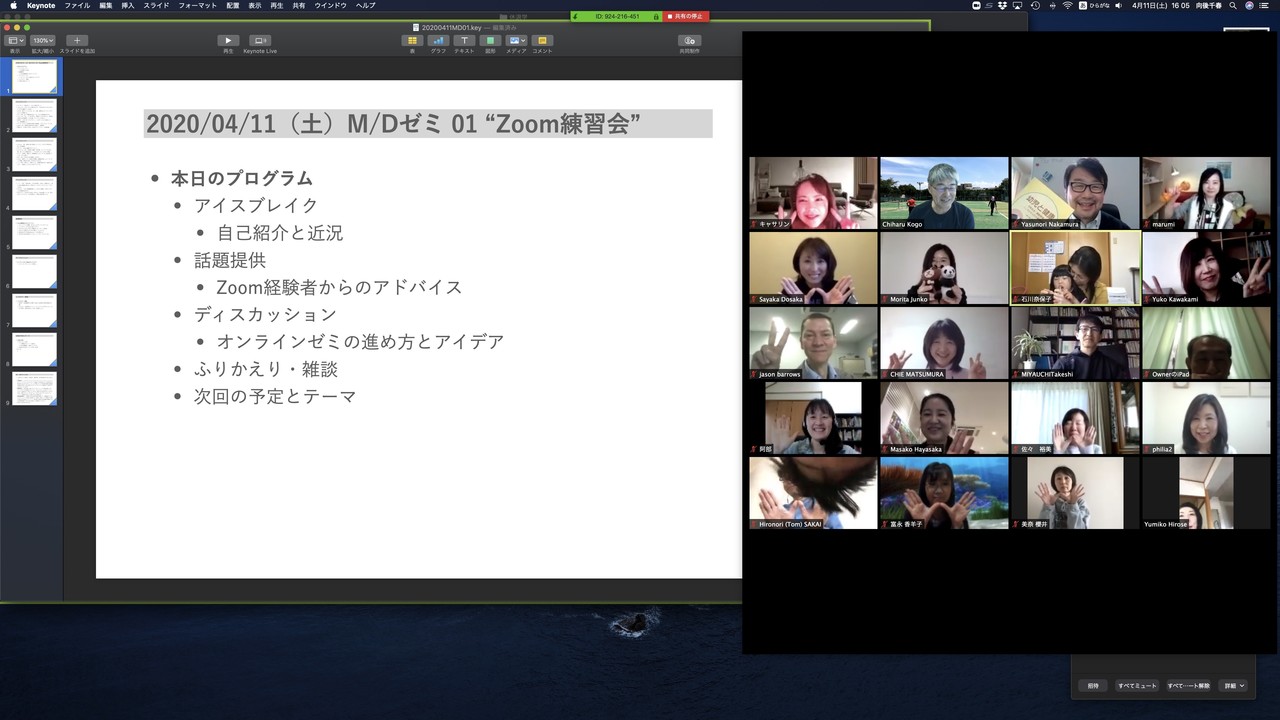Insert a shape with the 図形 icon
1280x720 pixels.
click(490, 41)
